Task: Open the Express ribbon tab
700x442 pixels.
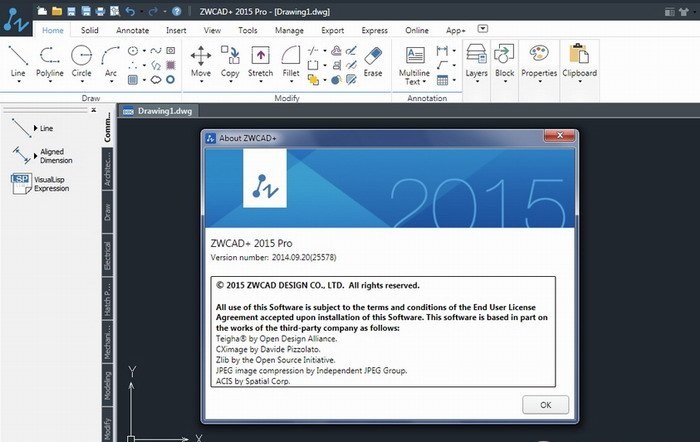Action: tap(375, 30)
